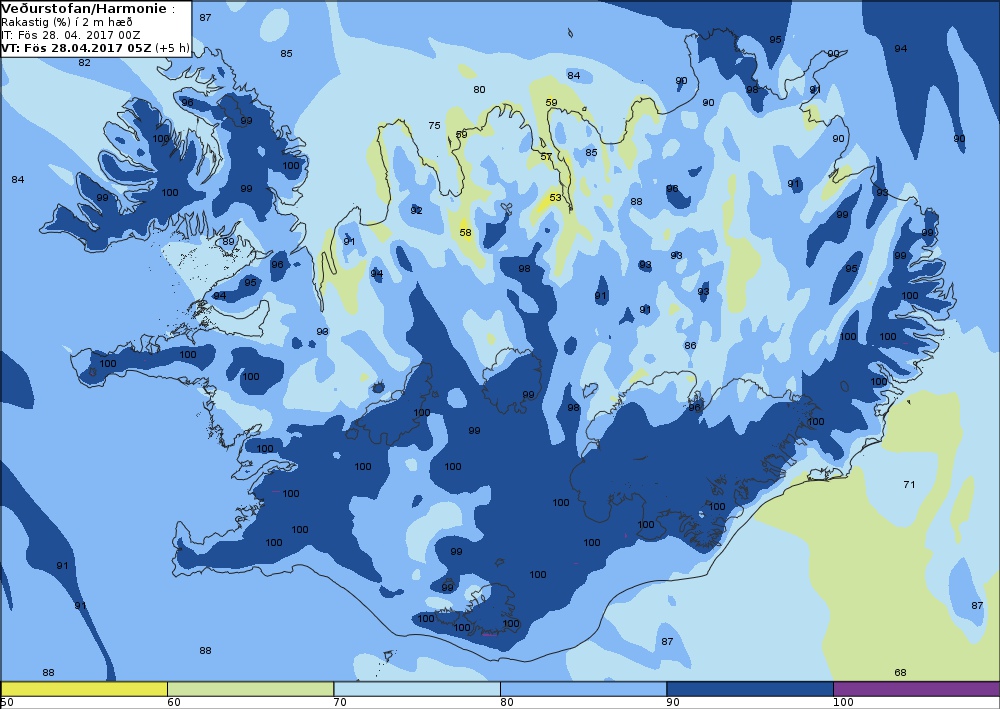Click the humidity value 86 on the map
The height and width of the screenshot is (709, 1000).
690,346
